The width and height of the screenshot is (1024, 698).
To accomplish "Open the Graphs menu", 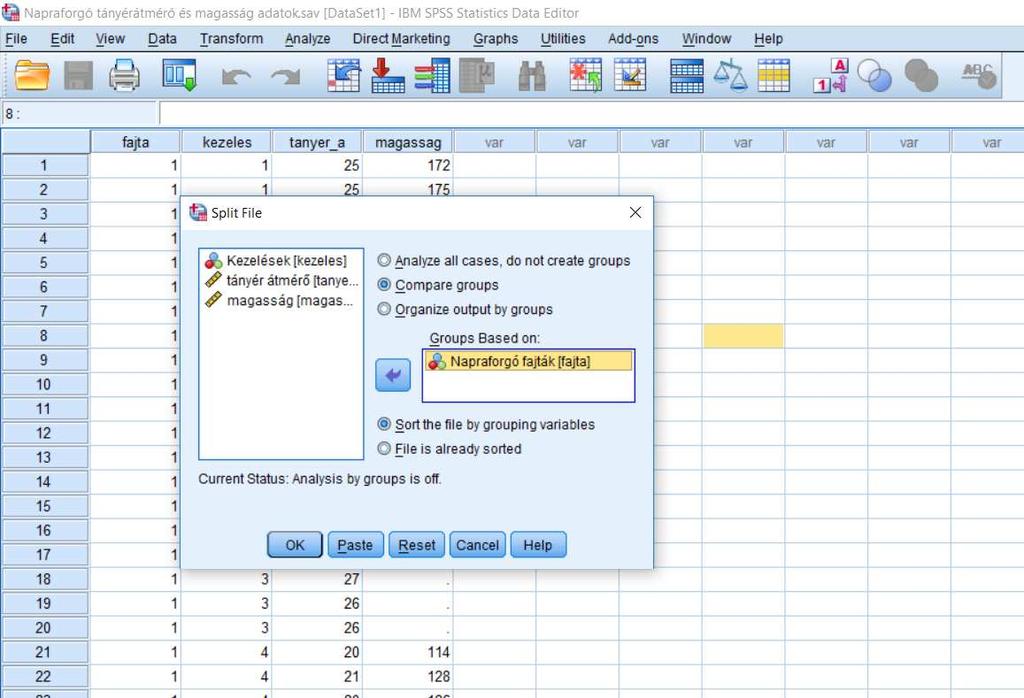I will point(495,39).
